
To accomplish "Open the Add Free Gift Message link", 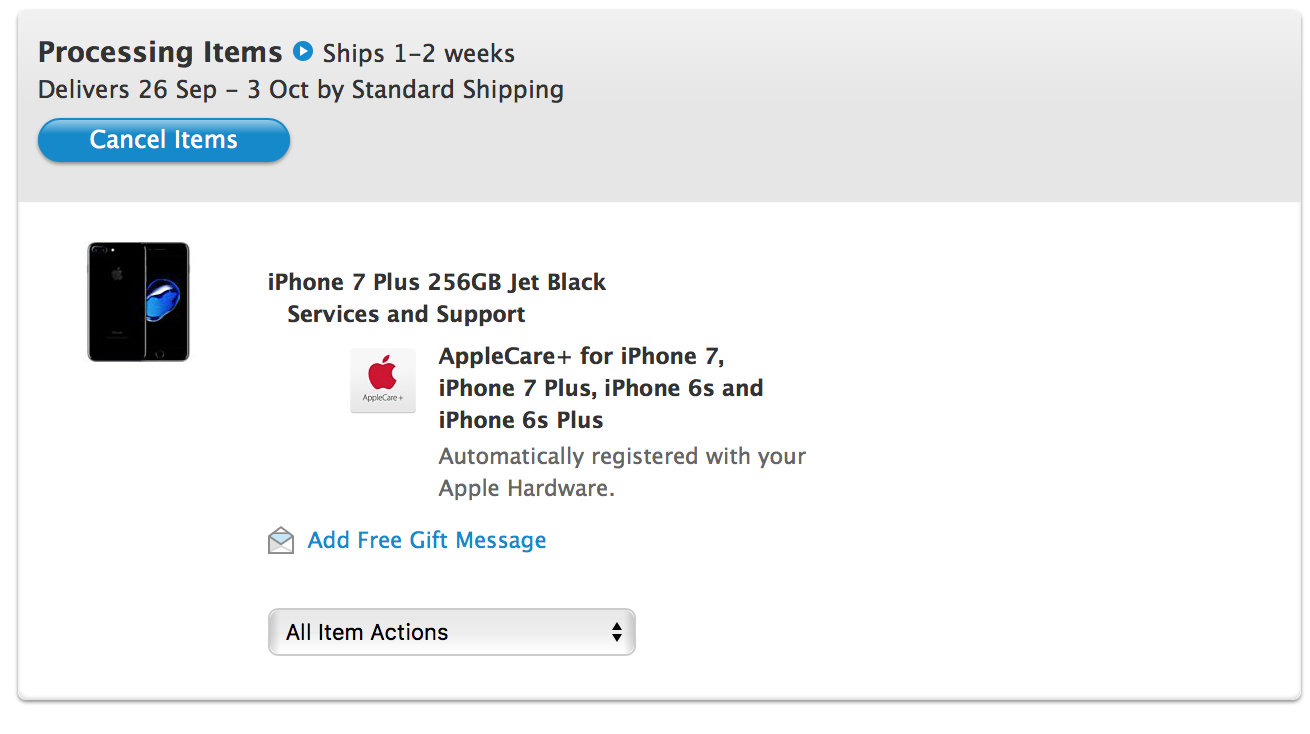I will [427, 540].
